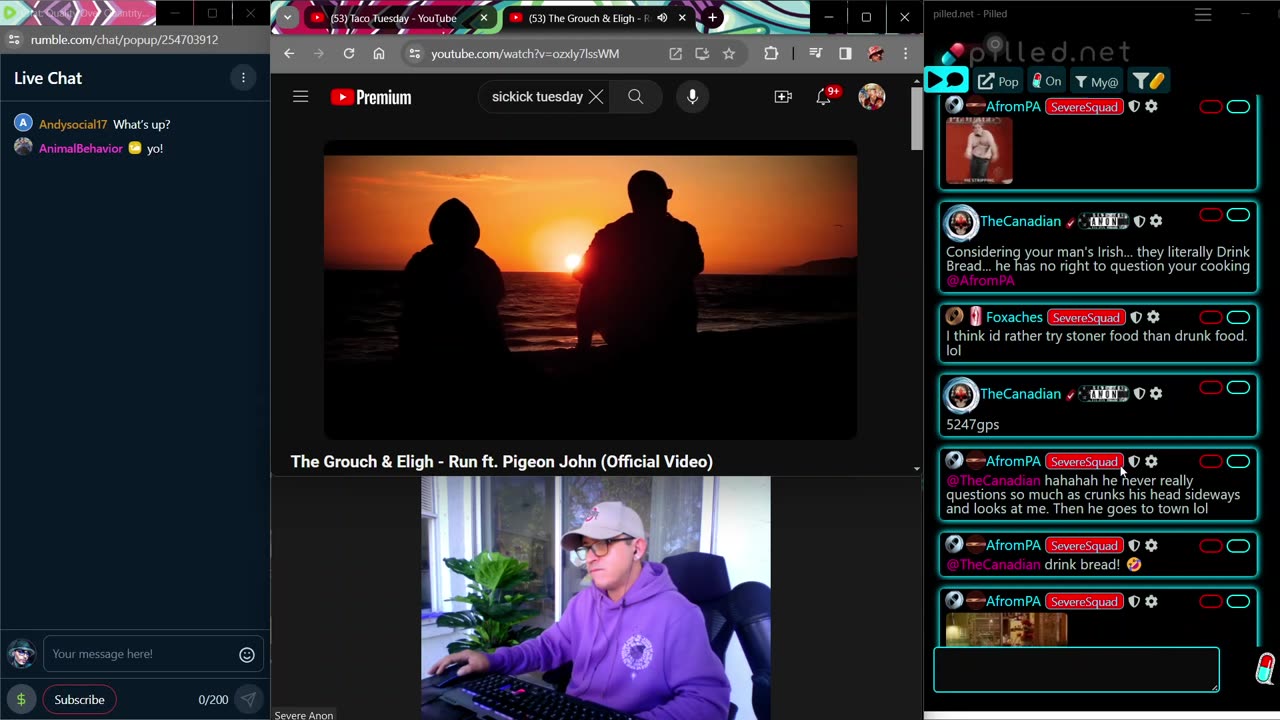Open the YouTube Create video icon
Viewport: 1280px width, 720px height.
pos(783,97)
